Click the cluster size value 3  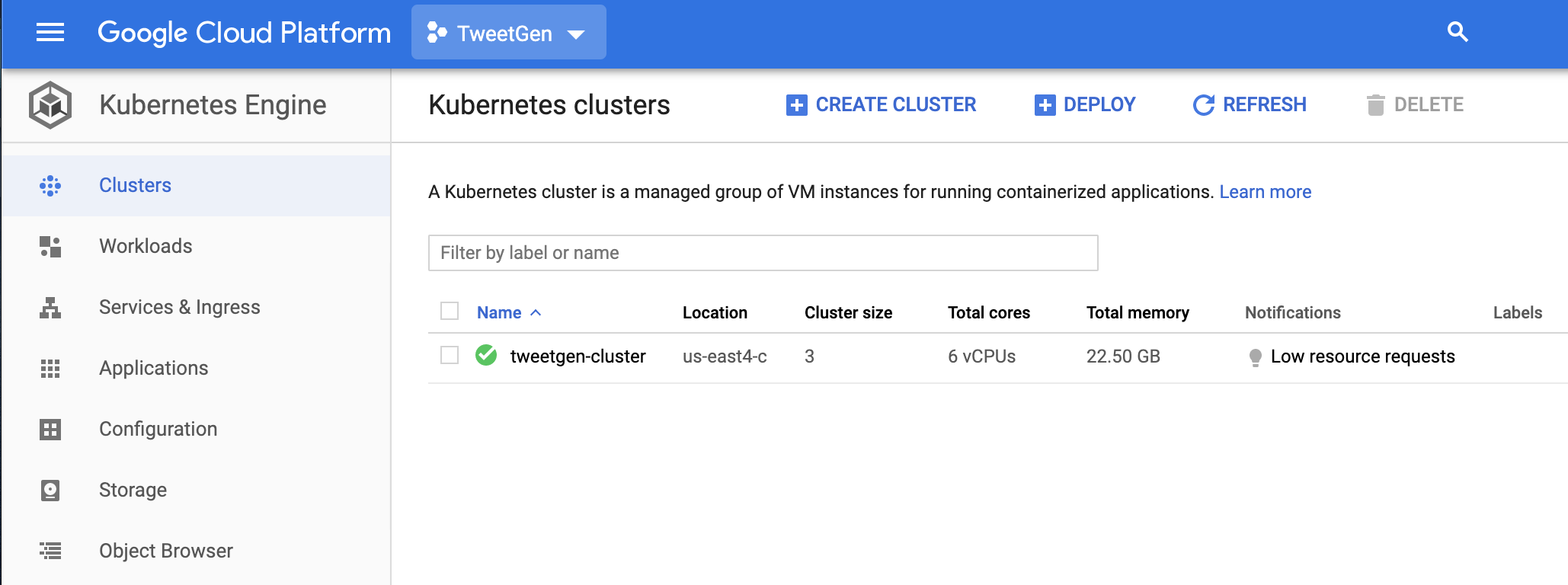pyautogui.click(x=809, y=356)
